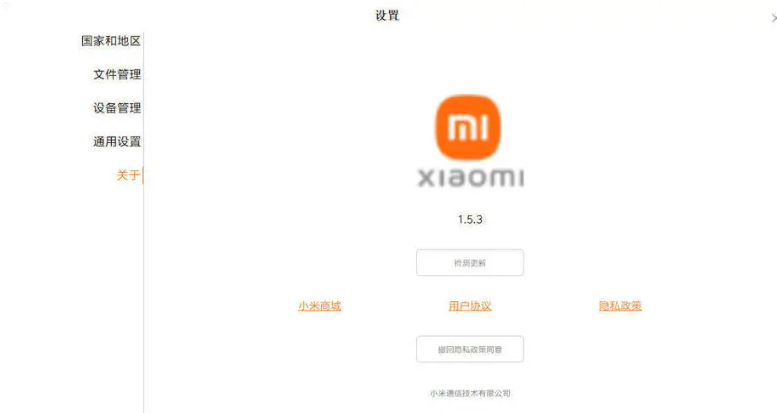The image size is (777, 413).
Task: Click the 检测更新 check update button
Action: pos(470,263)
